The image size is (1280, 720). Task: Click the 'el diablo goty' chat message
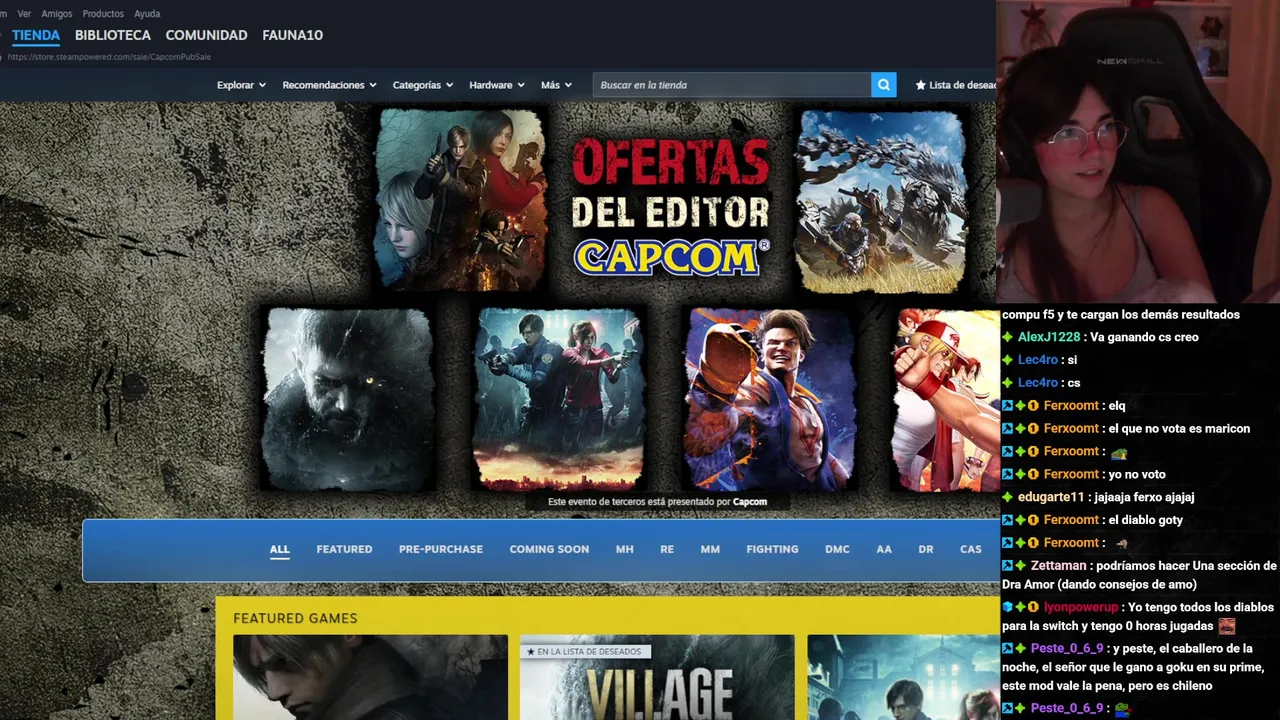tap(1146, 520)
